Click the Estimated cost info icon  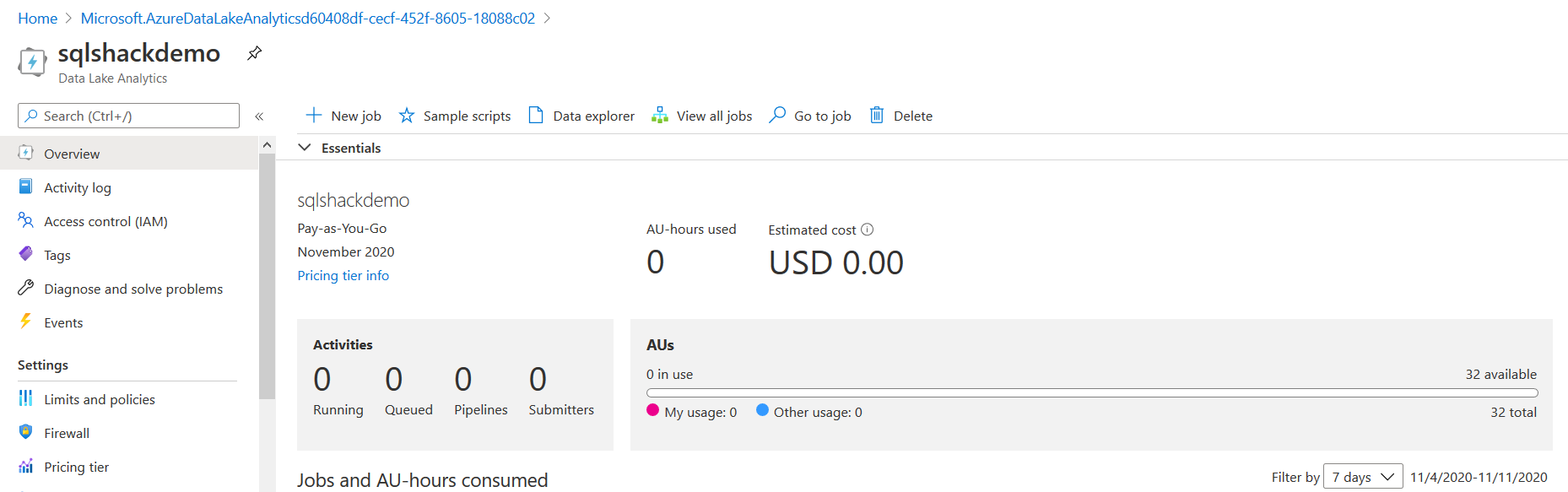point(868,230)
